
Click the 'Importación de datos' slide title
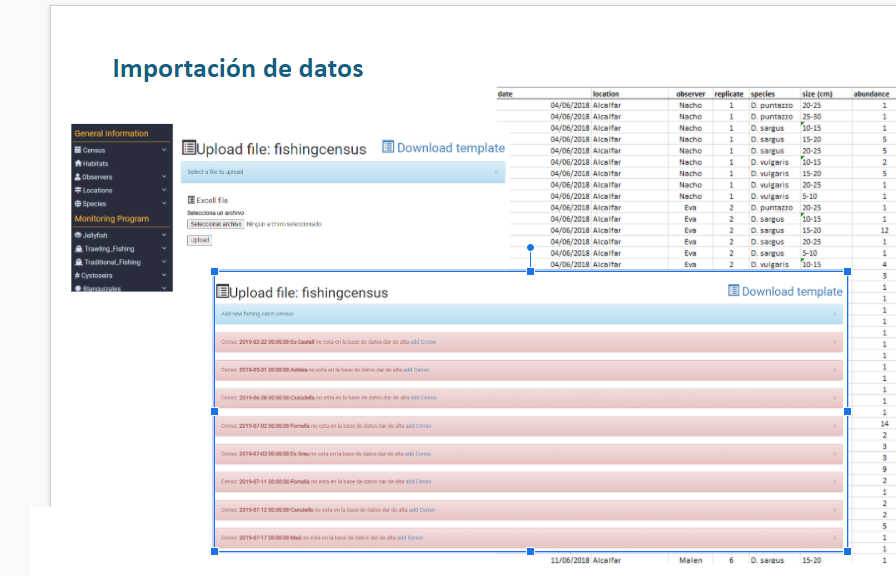tap(238, 68)
